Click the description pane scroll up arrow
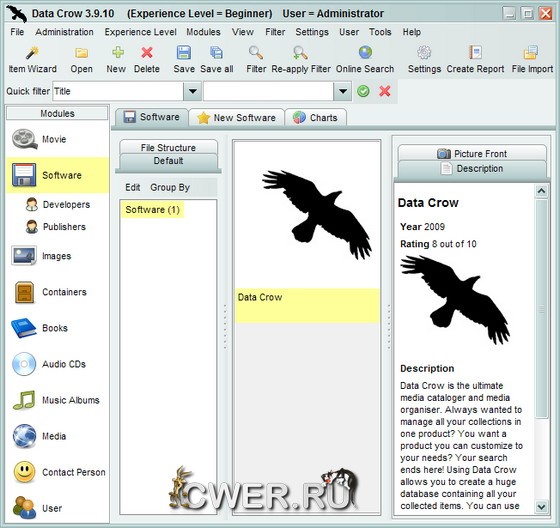 (541, 191)
